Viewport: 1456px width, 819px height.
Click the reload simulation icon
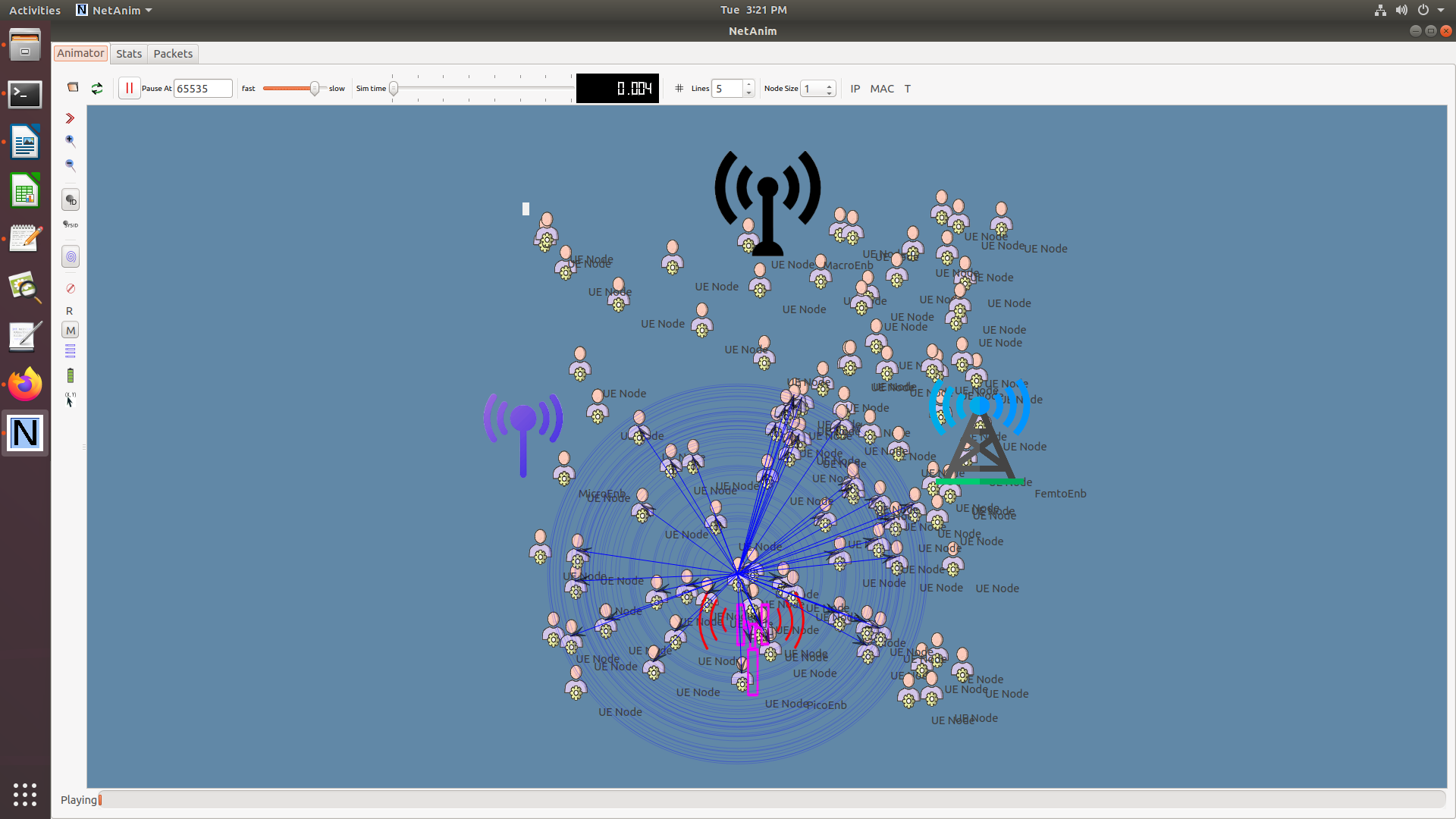(97, 89)
